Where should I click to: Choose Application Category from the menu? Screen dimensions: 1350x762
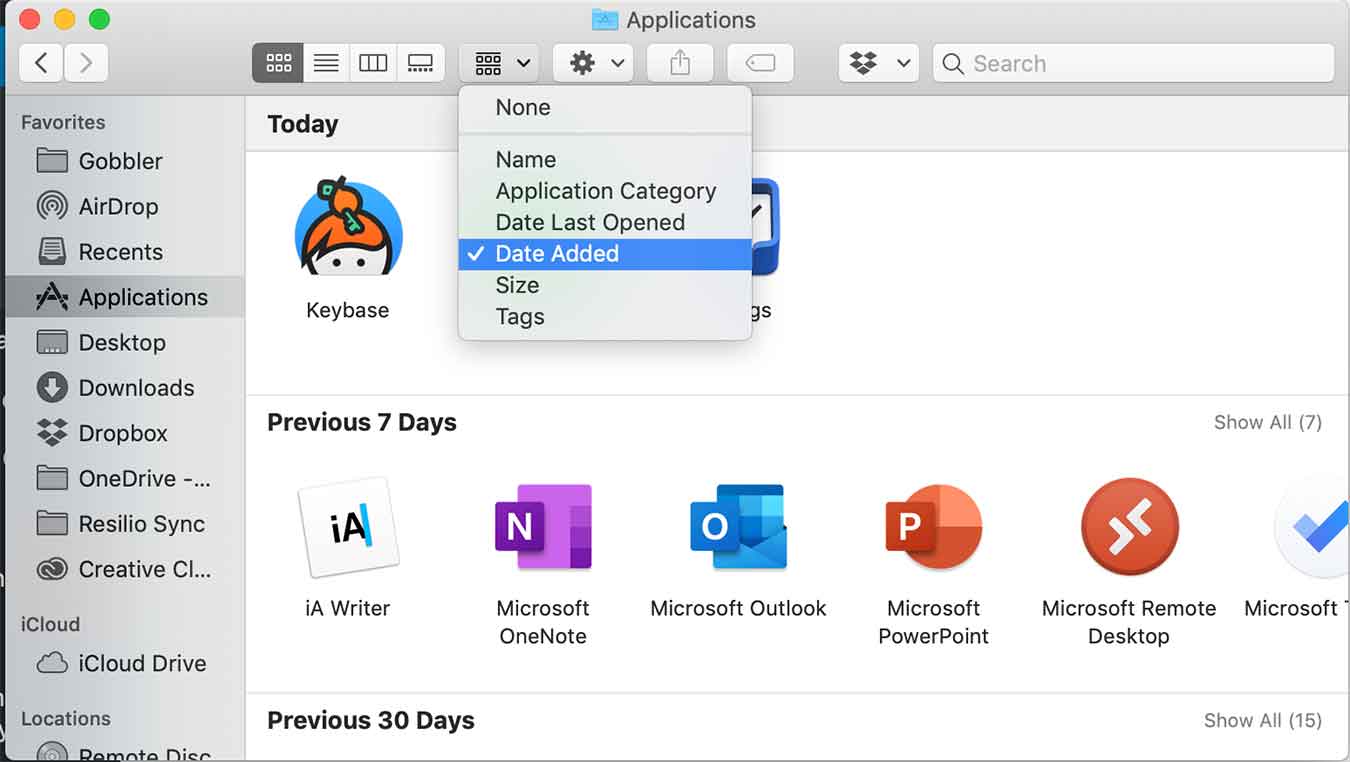[606, 191]
